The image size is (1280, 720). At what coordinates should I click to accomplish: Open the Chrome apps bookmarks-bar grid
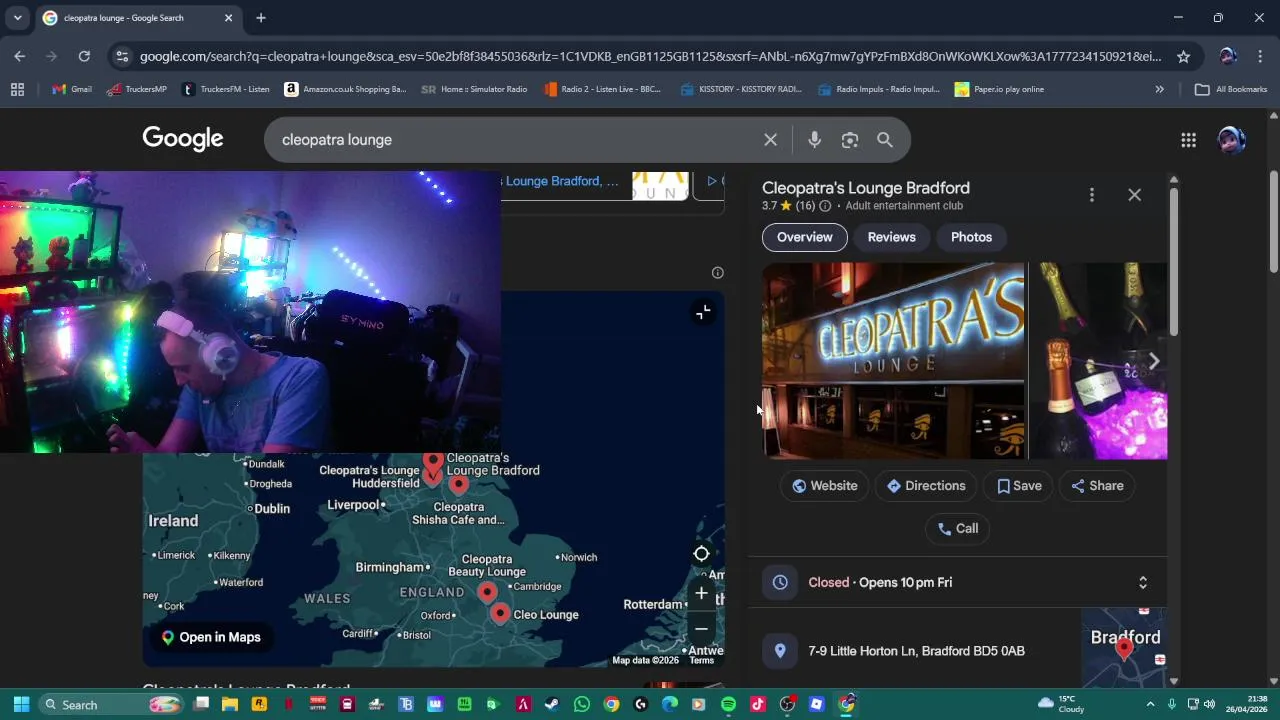pos(17,89)
